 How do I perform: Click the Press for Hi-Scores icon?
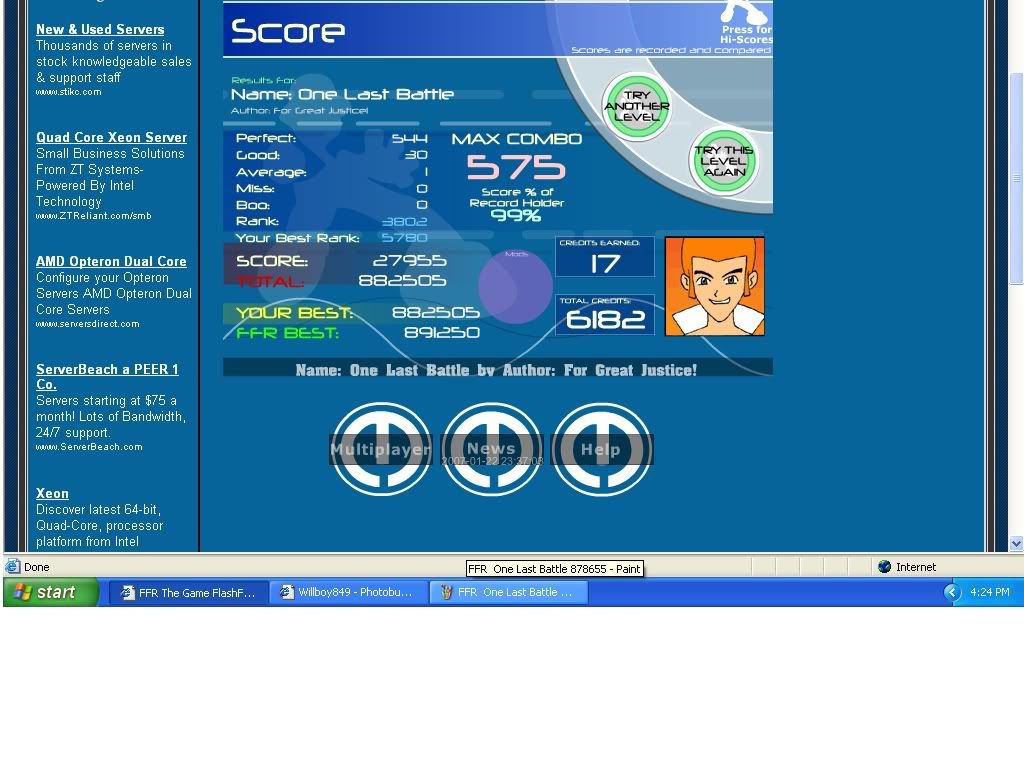(x=746, y=22)
